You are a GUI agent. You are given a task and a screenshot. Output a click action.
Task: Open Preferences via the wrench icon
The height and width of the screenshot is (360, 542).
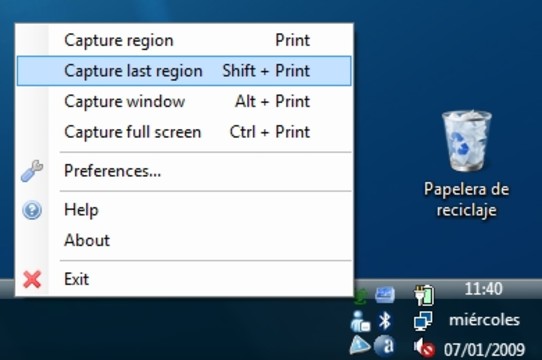pos(32,171)
